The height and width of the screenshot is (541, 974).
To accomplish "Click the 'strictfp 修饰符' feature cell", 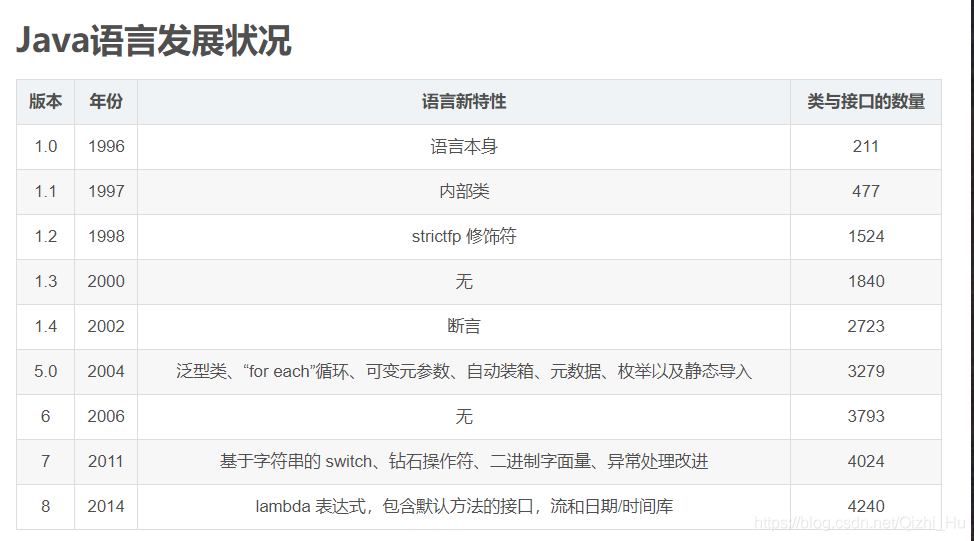I will point(464,237).
